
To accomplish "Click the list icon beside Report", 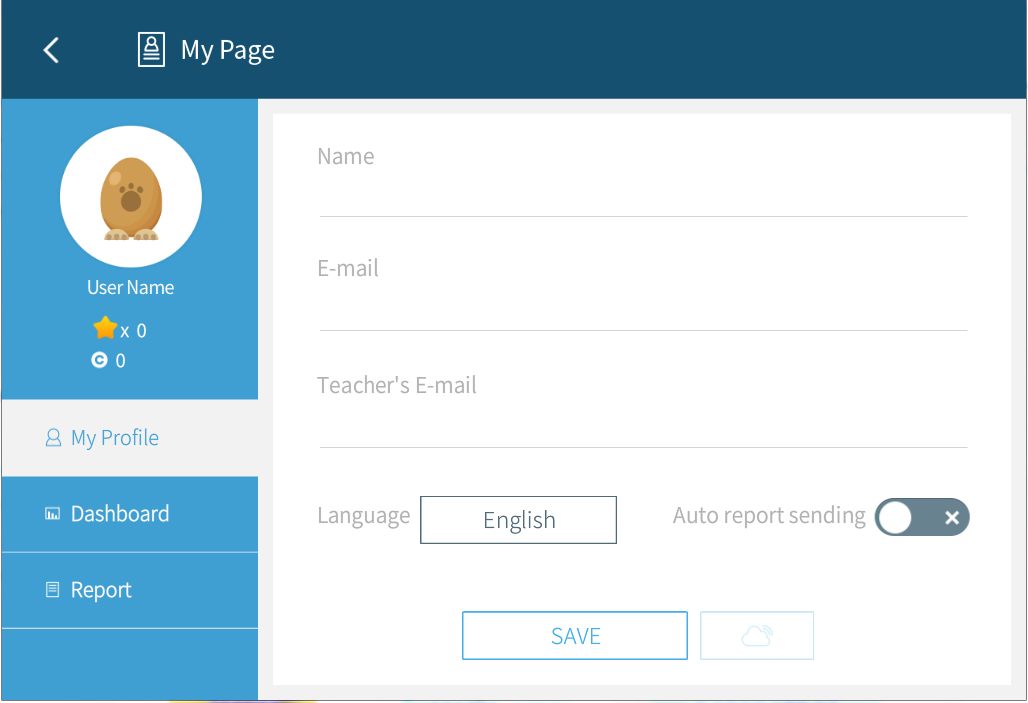I will tap(53, 590).
